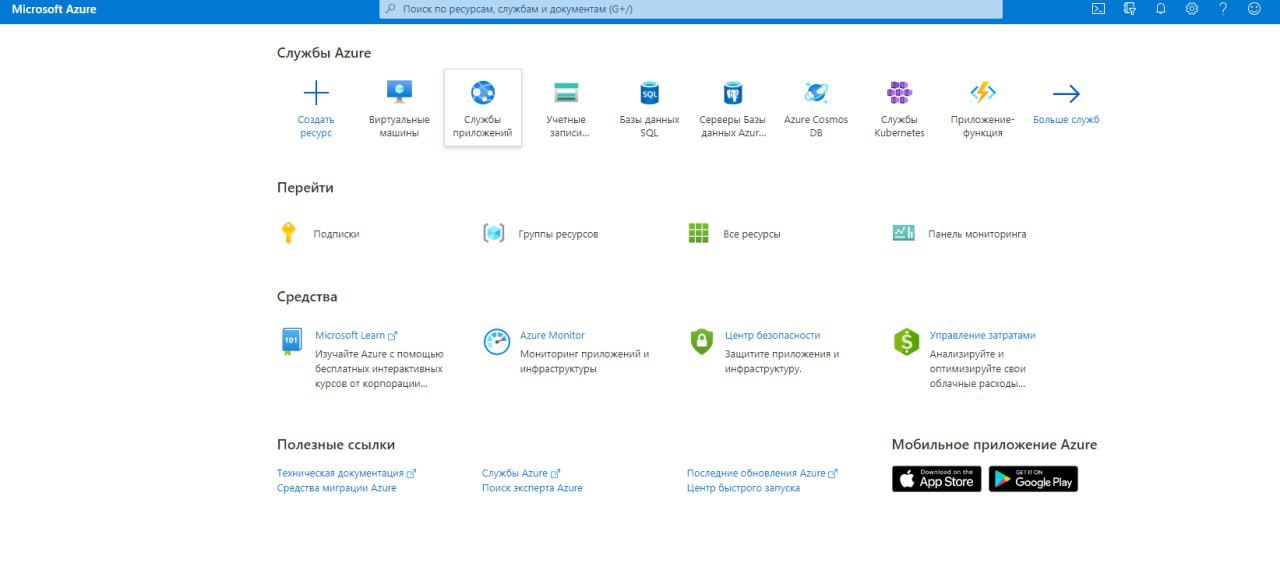Click the Больше служб arrow icon
This screenshot has height=584, width=1280.
(1066, 94)
